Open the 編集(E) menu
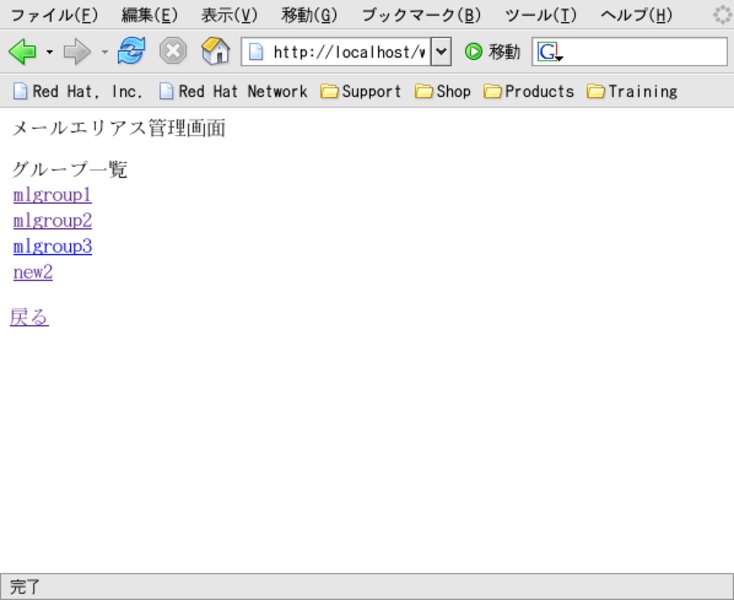734x600 pixels. [x=150, y=15]
